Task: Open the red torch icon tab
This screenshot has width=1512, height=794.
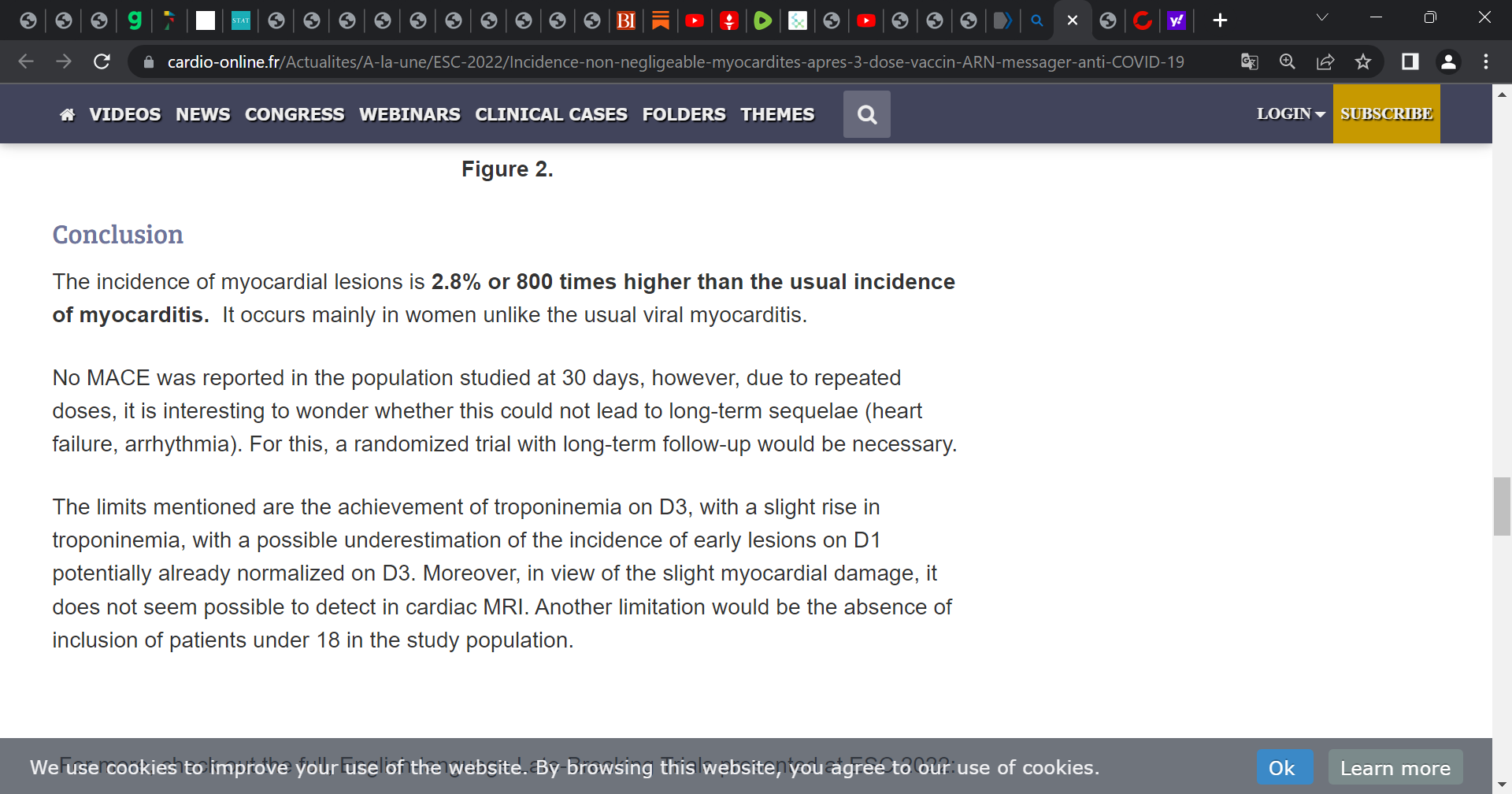Action: pyautogui.click(x=729, y=20)
